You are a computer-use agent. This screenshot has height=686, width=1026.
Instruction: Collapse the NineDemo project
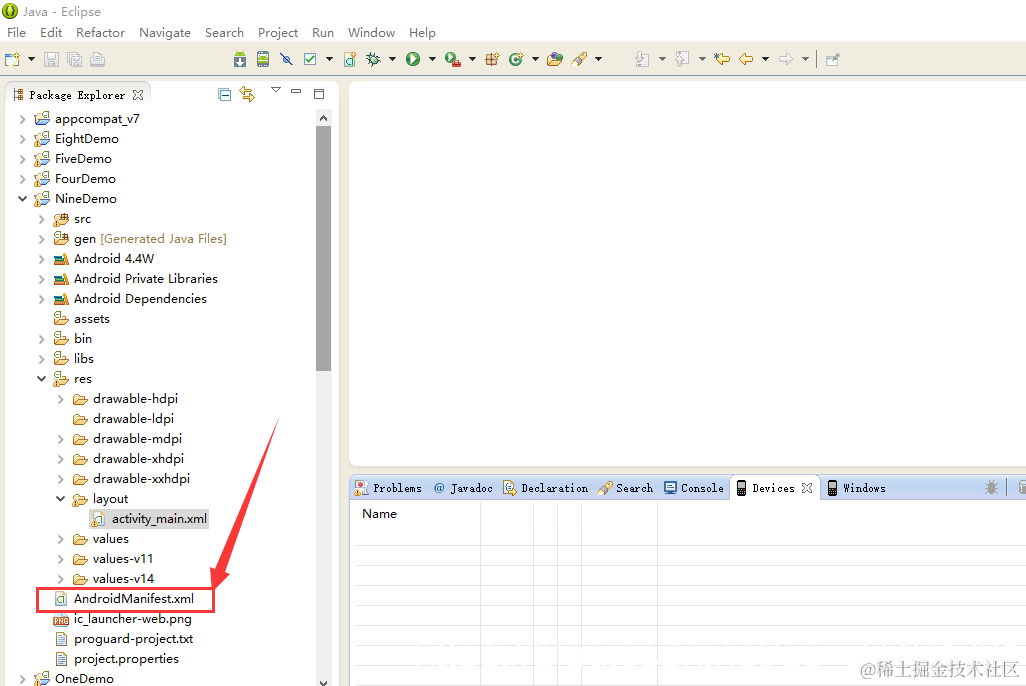(22, 198)
